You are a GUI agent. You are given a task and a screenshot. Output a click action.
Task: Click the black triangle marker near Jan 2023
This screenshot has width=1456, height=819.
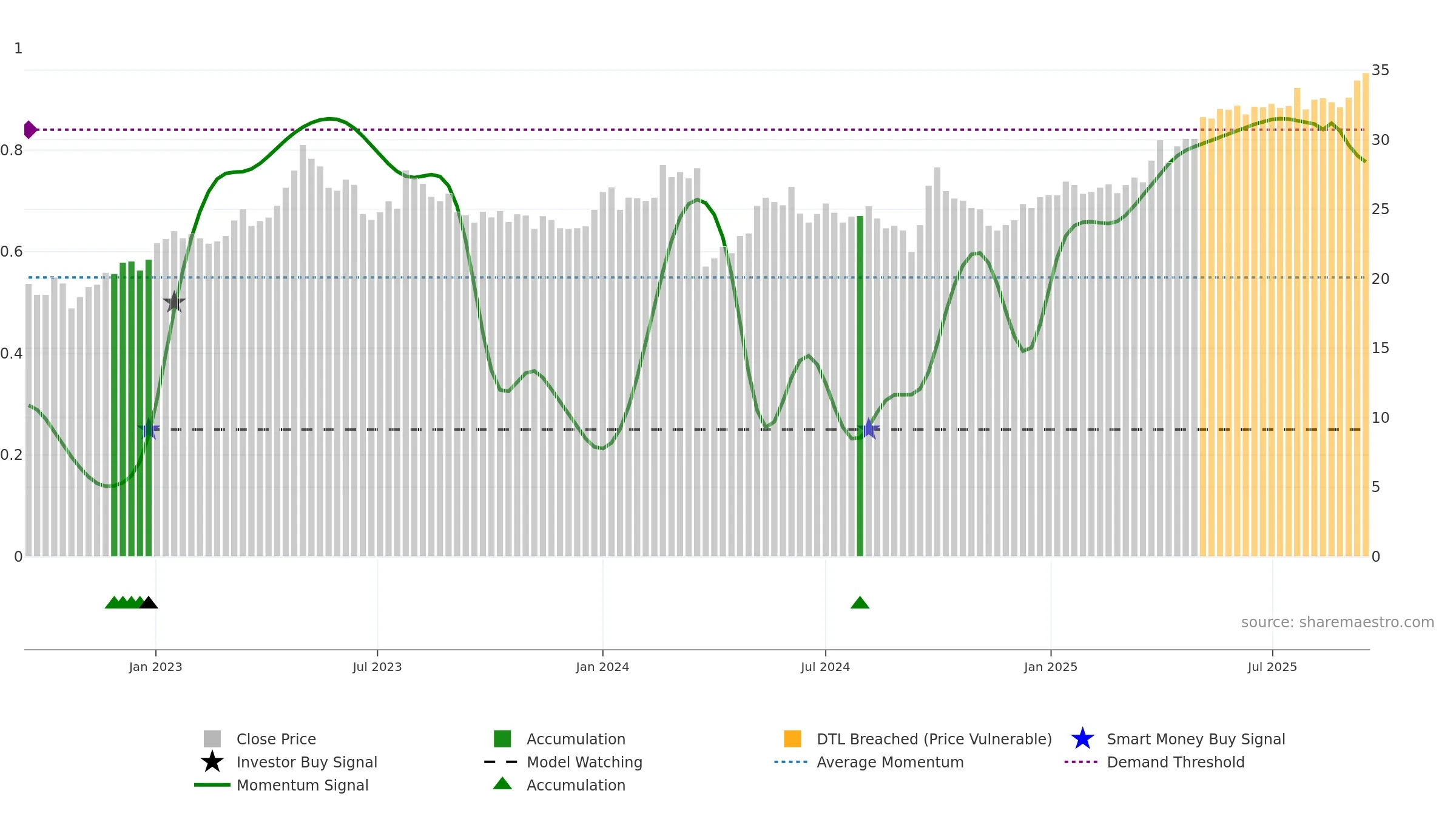point(148,602)
